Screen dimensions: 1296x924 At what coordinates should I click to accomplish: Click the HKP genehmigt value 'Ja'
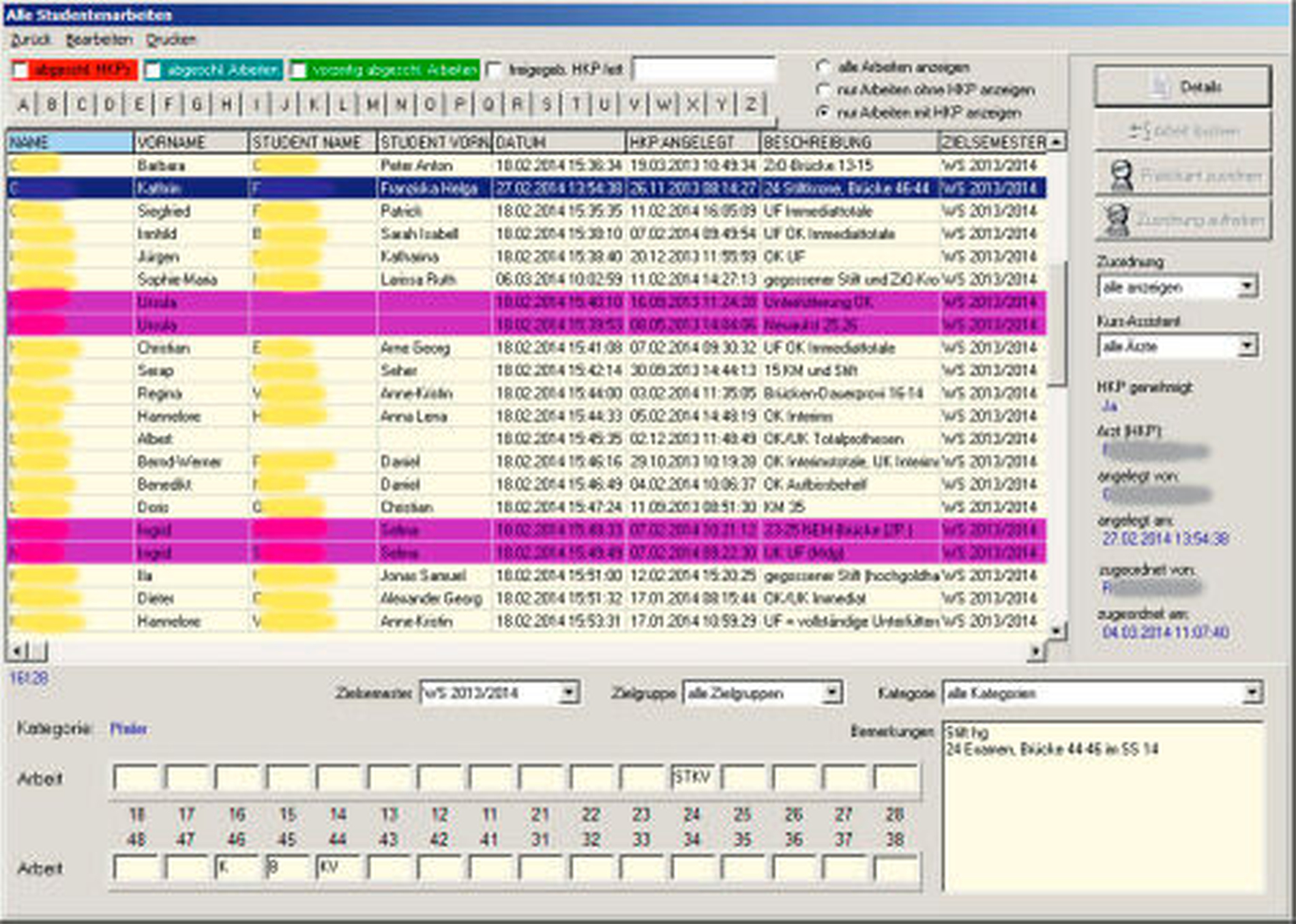1110,406
